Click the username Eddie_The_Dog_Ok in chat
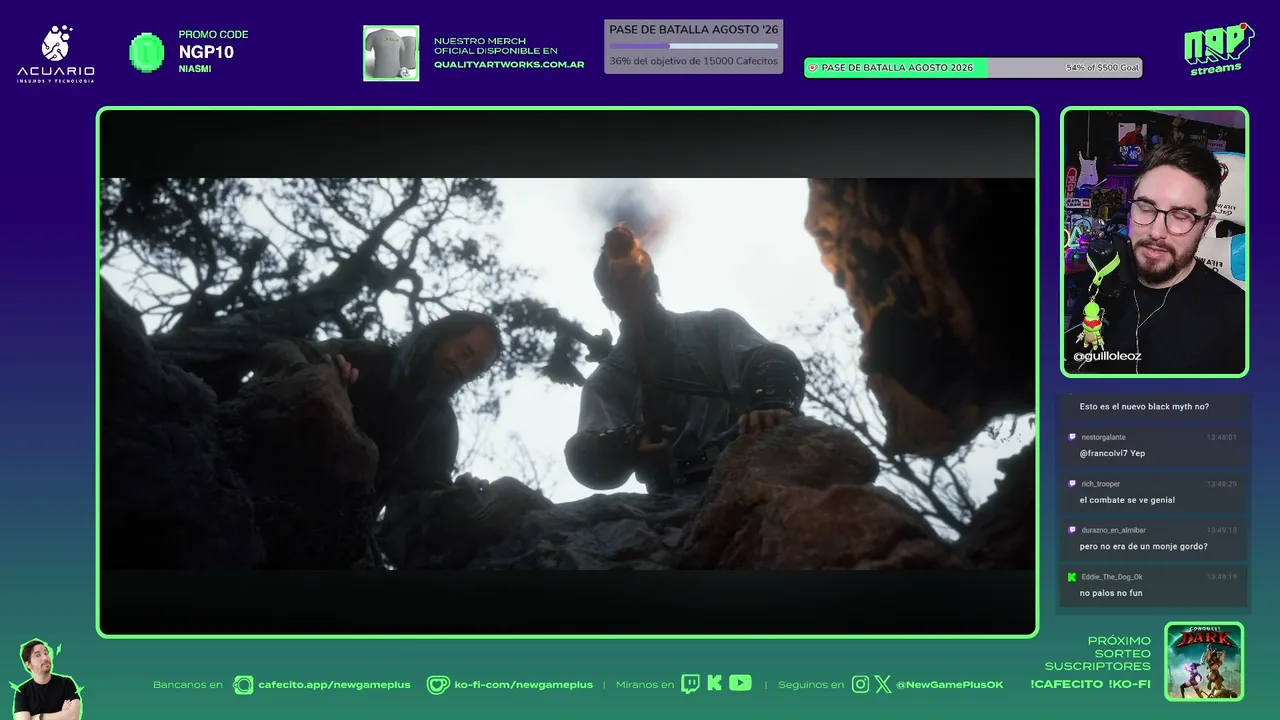 (1111, 577)
